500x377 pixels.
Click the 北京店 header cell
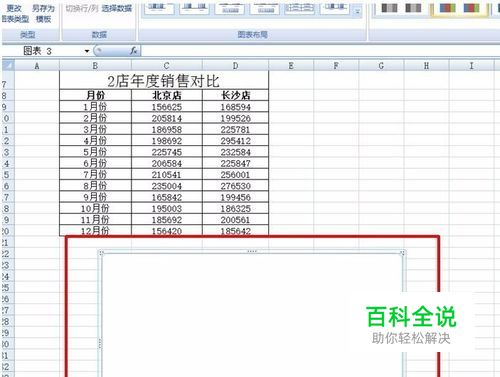(167, 95)
